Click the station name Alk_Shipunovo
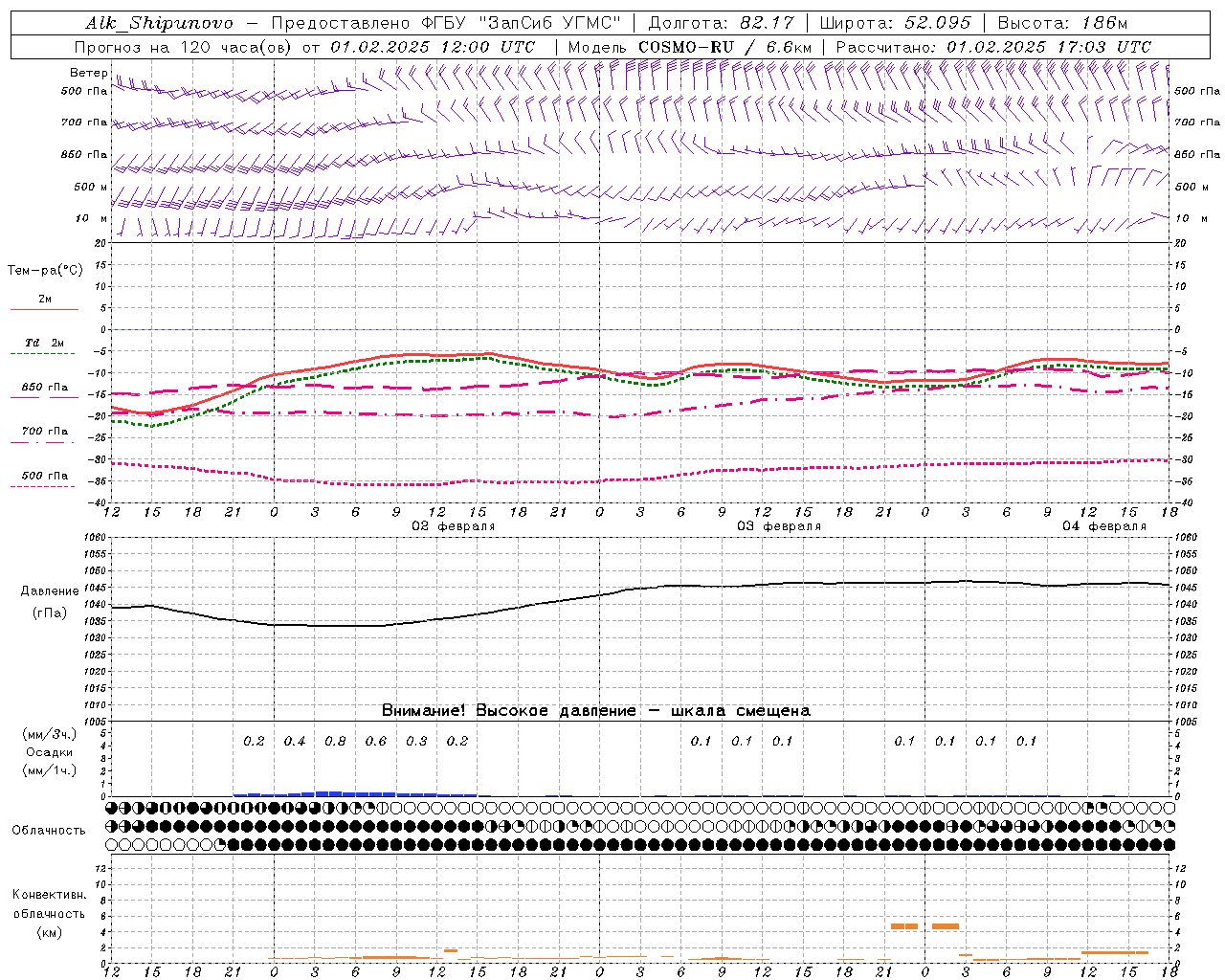This screenshot has height=980, width=1225. point(158,23)
